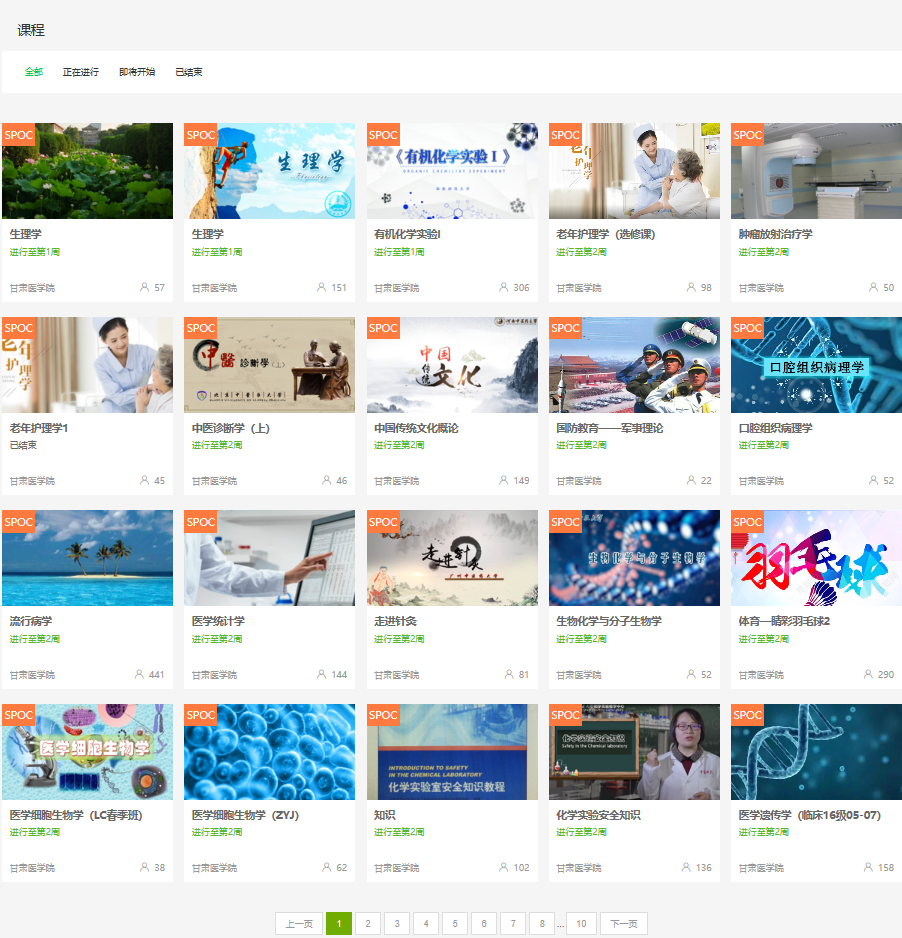Show 已结束 courses tab
Screen dimensions: 902x938
pyautogui.click(x=189, y=72)
